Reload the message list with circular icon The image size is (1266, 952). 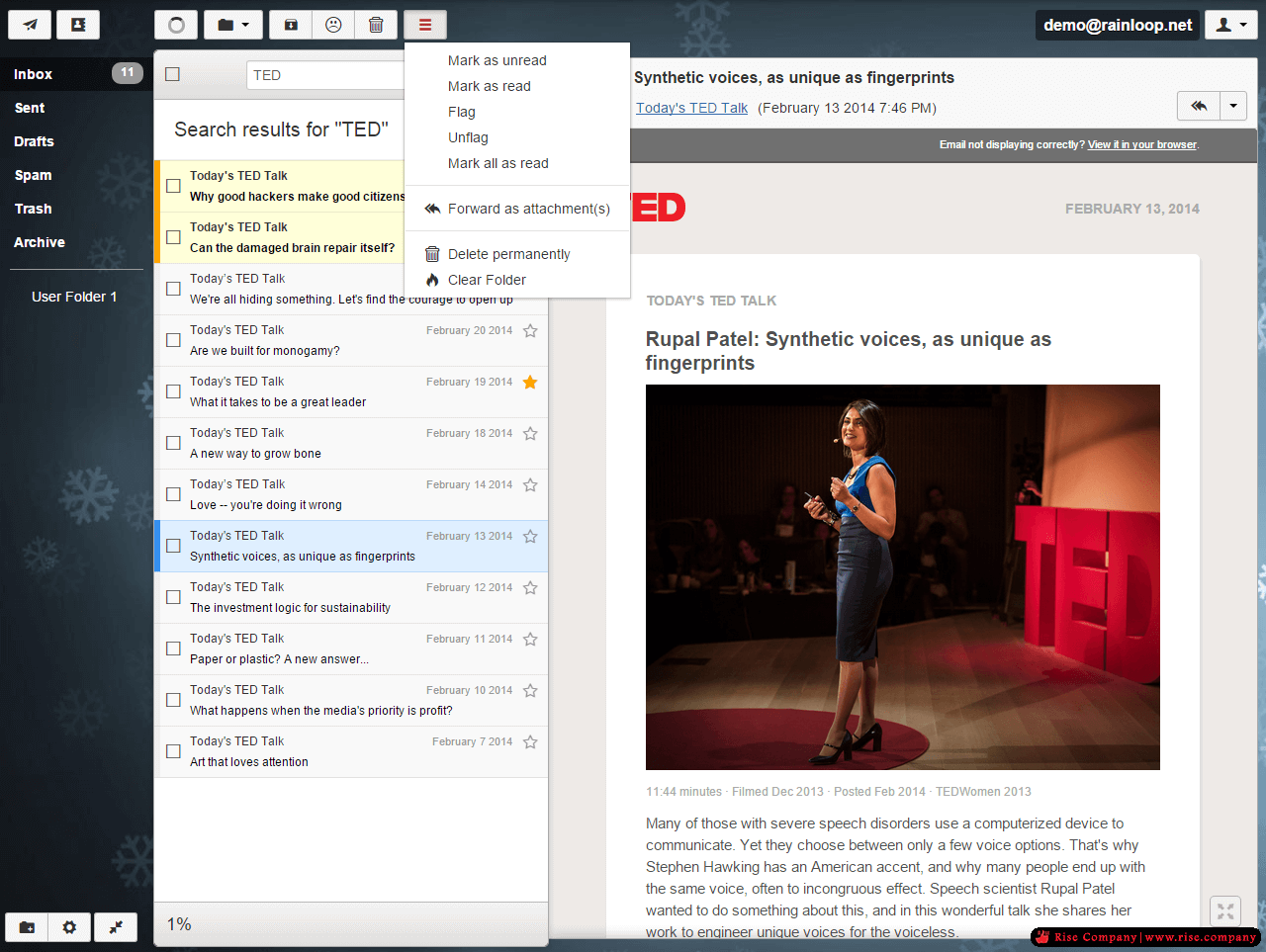[x=176, y=25]
